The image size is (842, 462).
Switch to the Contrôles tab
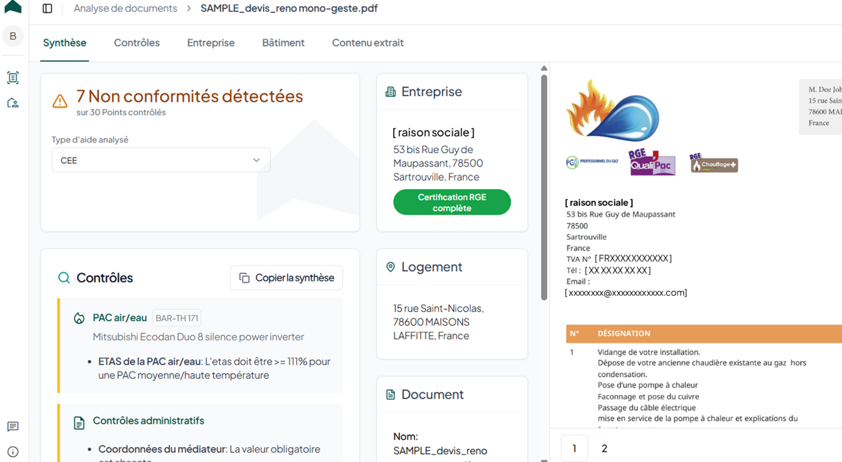click(137, 43)
